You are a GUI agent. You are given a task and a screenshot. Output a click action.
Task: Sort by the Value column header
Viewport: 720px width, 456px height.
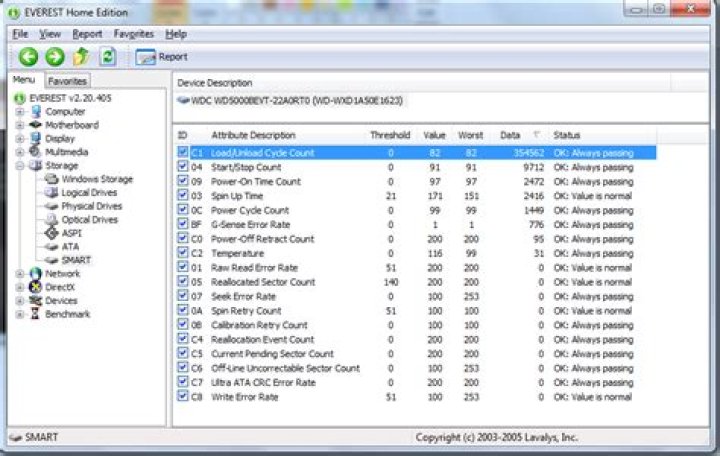click(434, 135)
